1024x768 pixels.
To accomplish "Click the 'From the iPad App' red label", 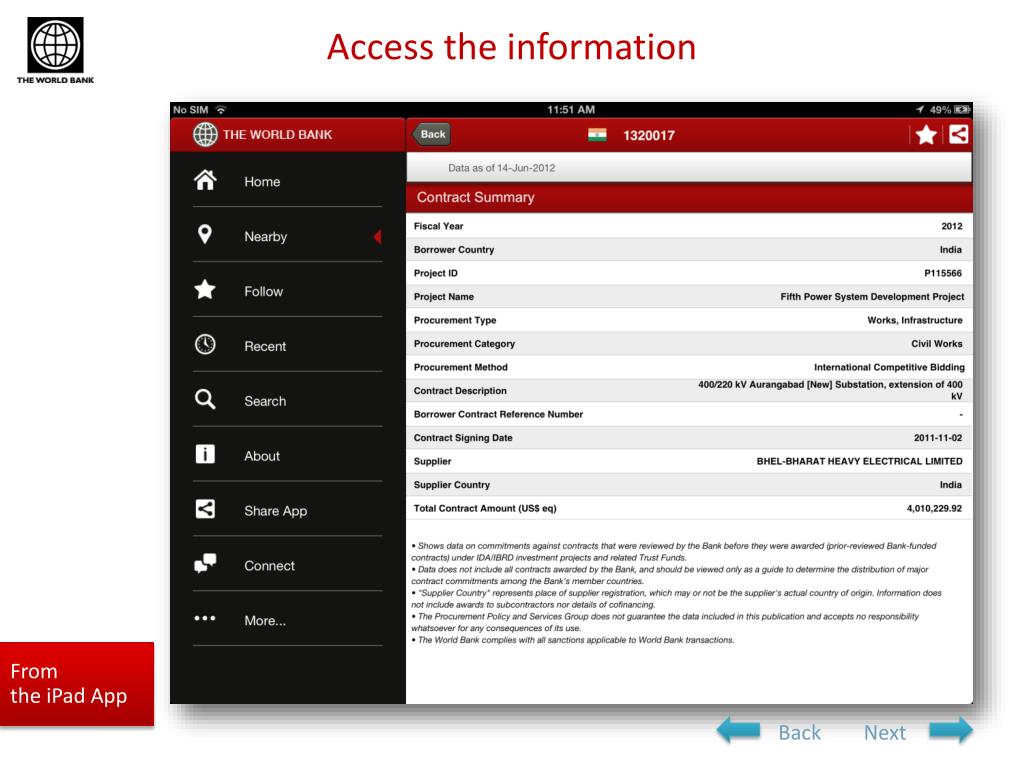I will click(x=77, y=684).
